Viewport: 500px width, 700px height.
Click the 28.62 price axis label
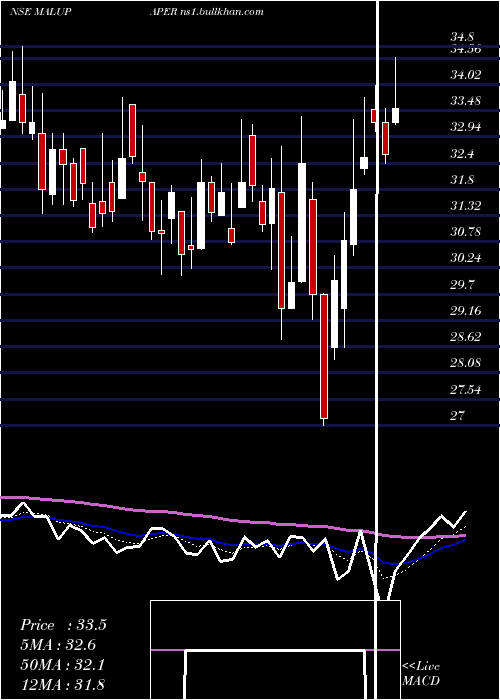(466, 337)
